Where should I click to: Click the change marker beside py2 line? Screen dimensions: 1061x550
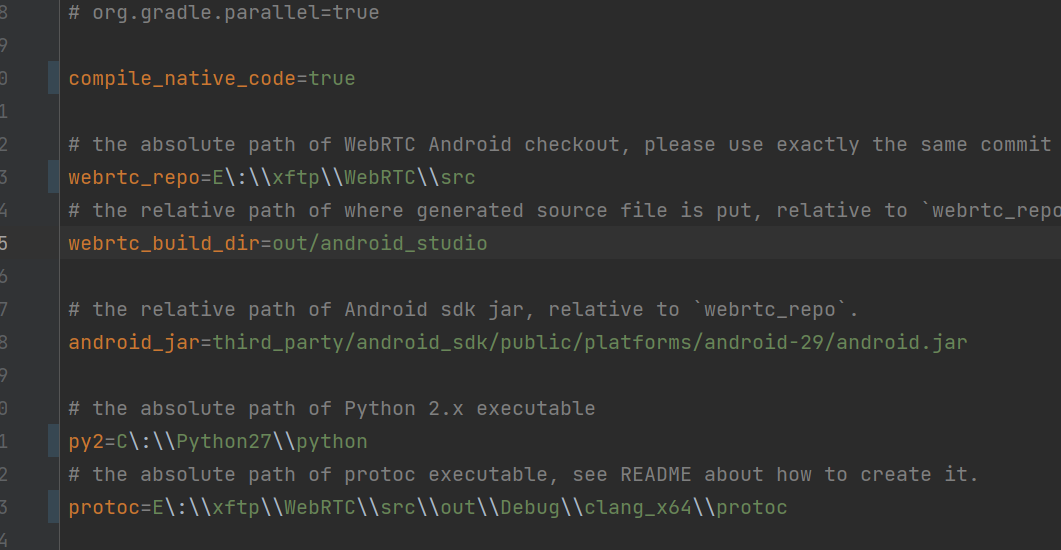[53, 440]
